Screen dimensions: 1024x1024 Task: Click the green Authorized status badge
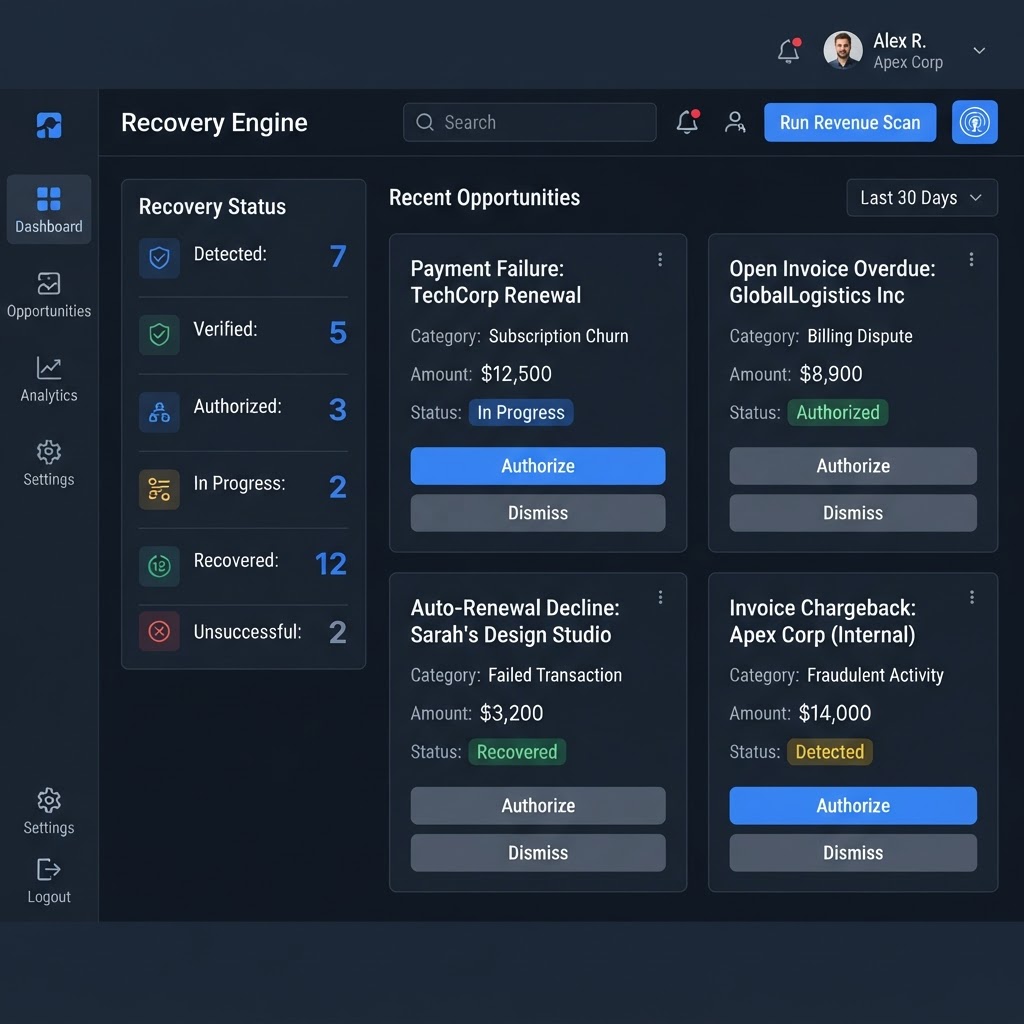(837, 412)
